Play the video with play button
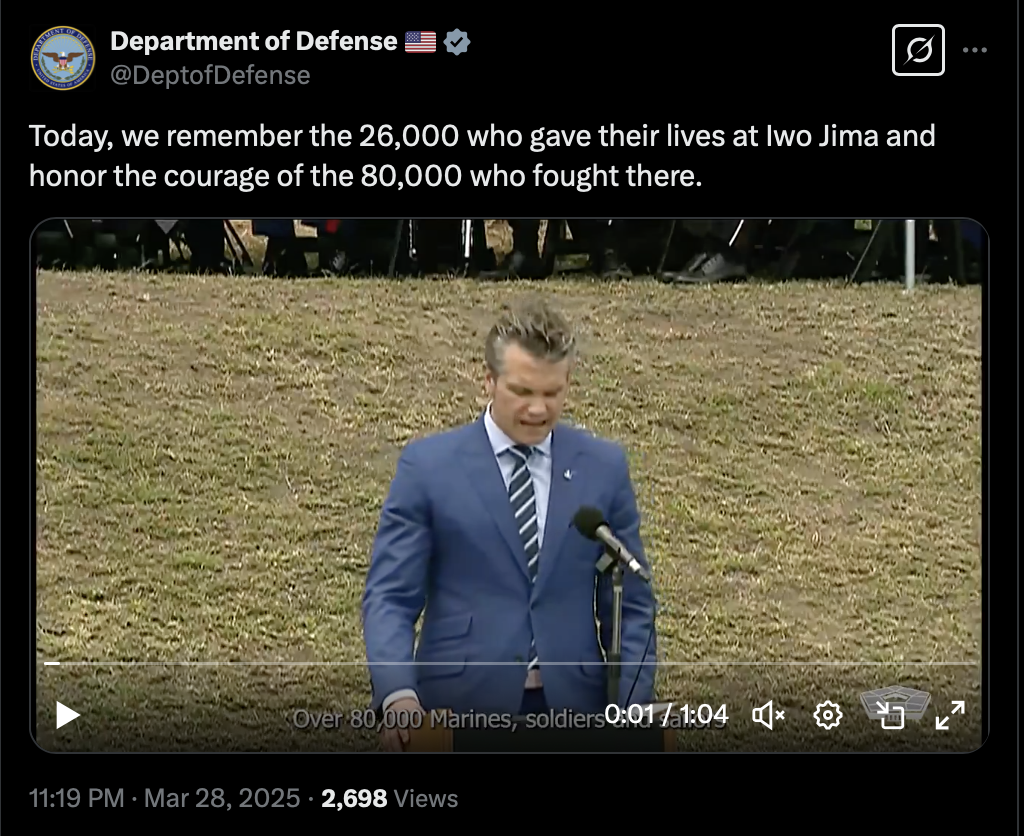The width and height of the screenshot is (1024, 836). (x=67, y=715)
